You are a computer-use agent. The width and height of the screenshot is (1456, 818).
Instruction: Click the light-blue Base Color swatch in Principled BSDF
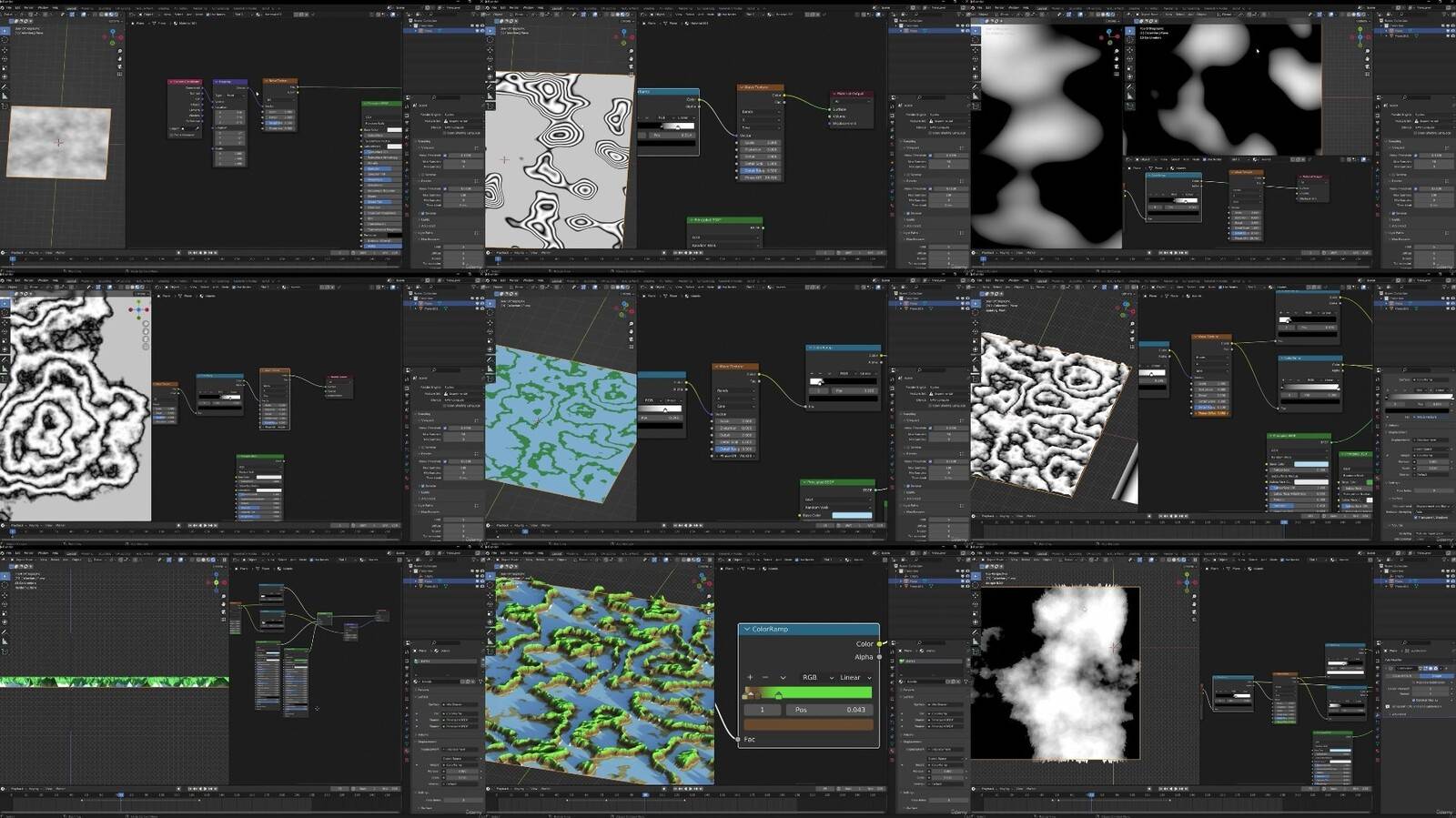click(851, 515)
